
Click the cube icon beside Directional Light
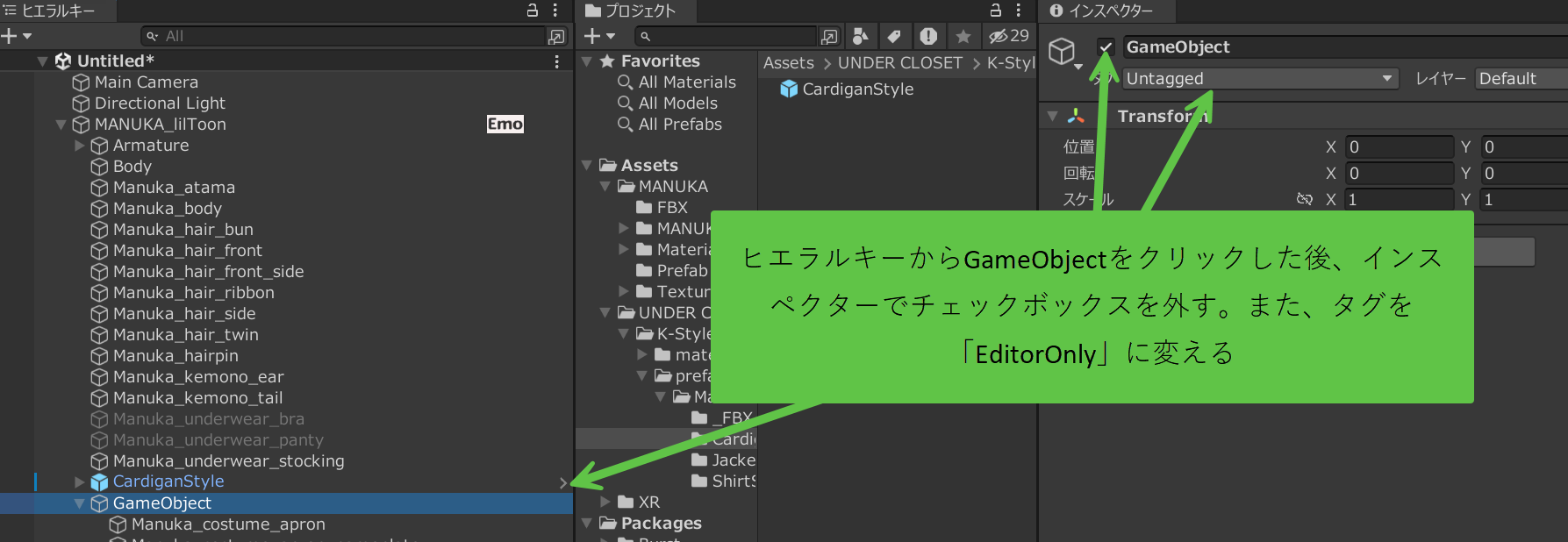point(81,103)
